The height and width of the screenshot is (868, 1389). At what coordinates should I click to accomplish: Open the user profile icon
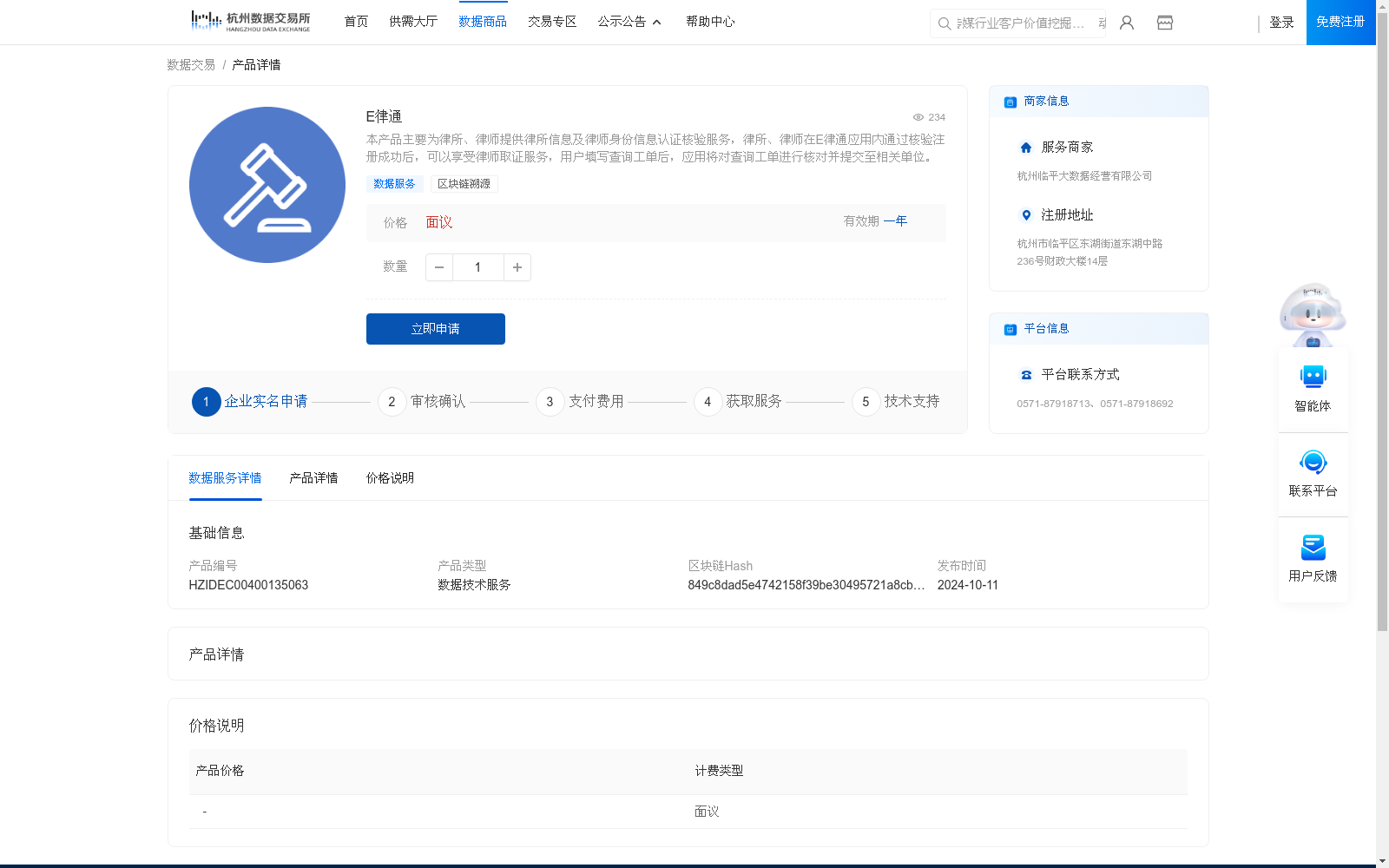coord(1127,23)
